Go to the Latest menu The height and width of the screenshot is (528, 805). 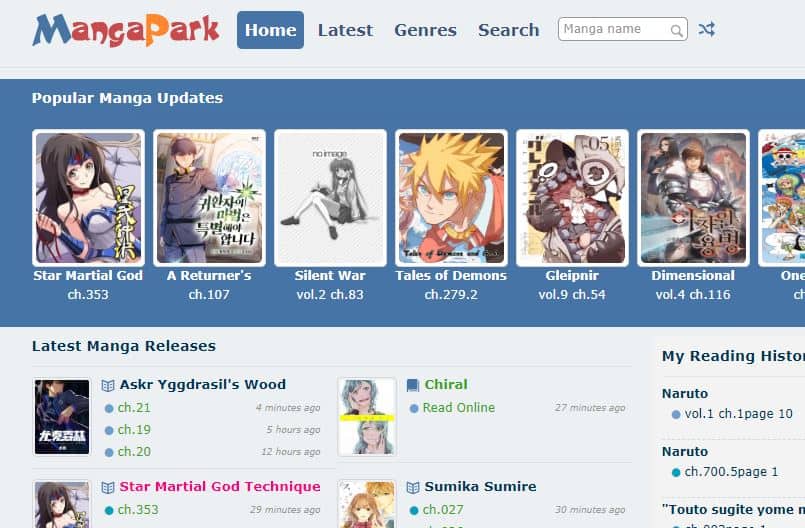(x=345, y=30)
